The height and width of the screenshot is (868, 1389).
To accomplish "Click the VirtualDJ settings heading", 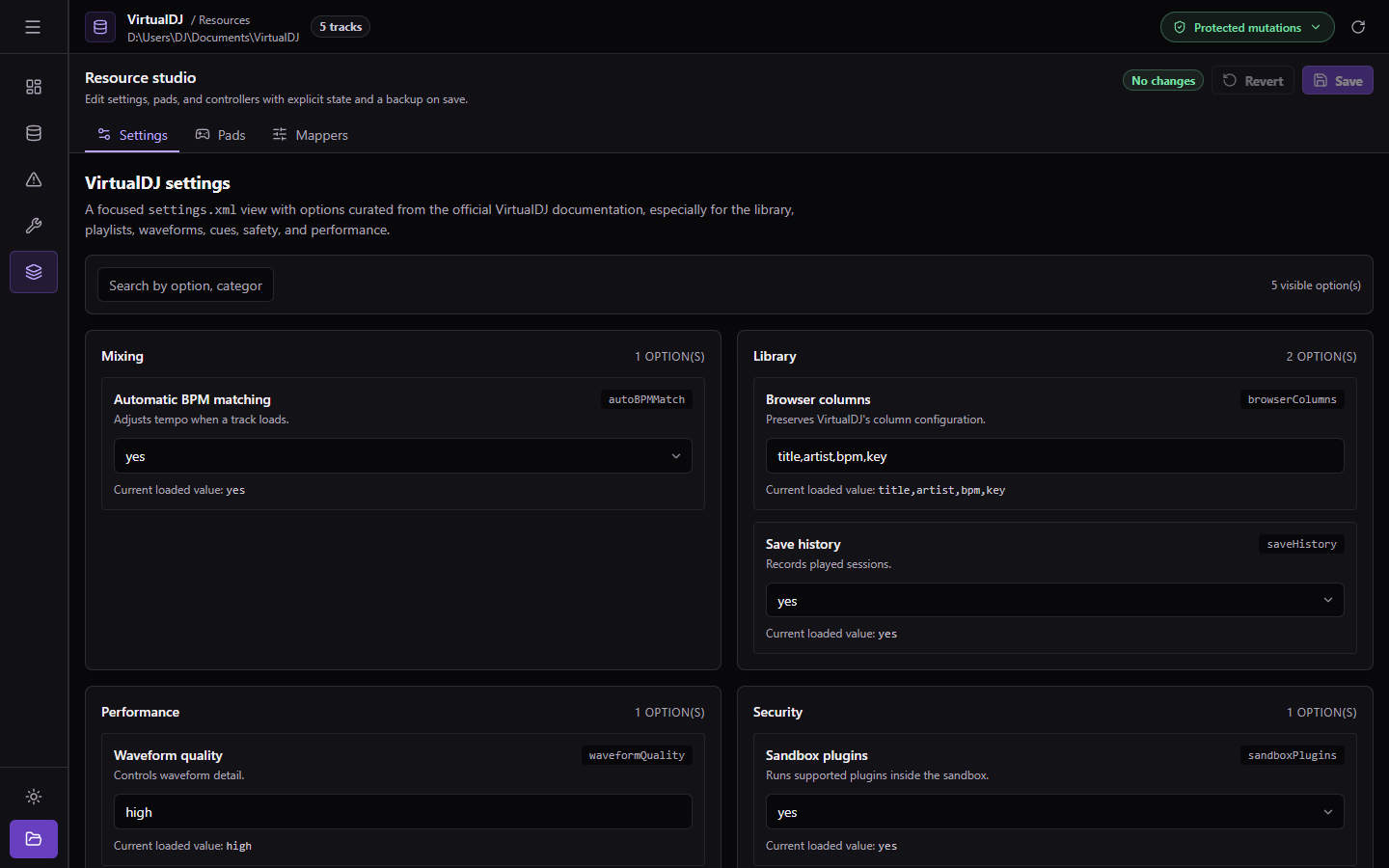I will click(157, 183).
